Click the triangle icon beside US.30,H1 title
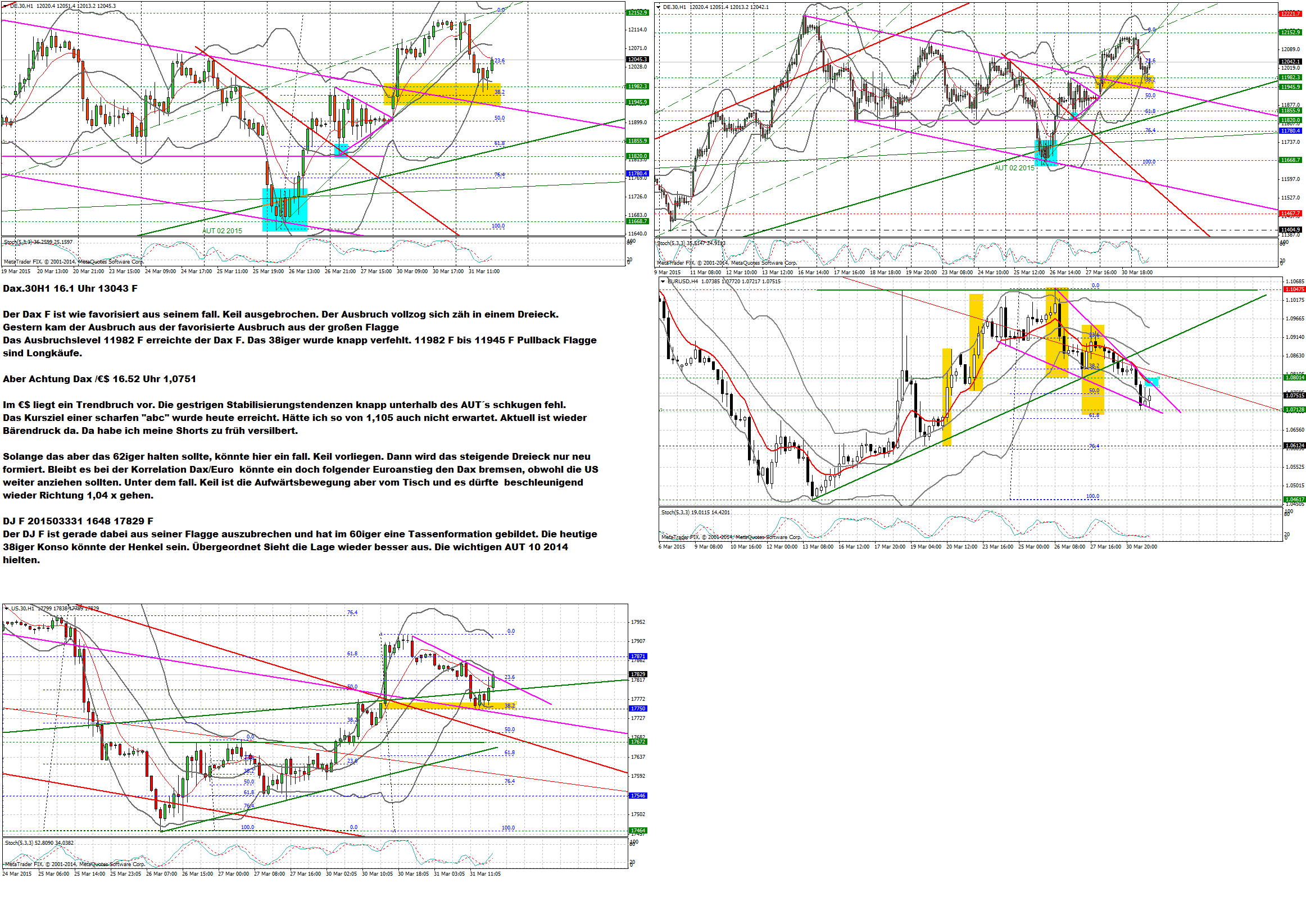 click(6, 608)
